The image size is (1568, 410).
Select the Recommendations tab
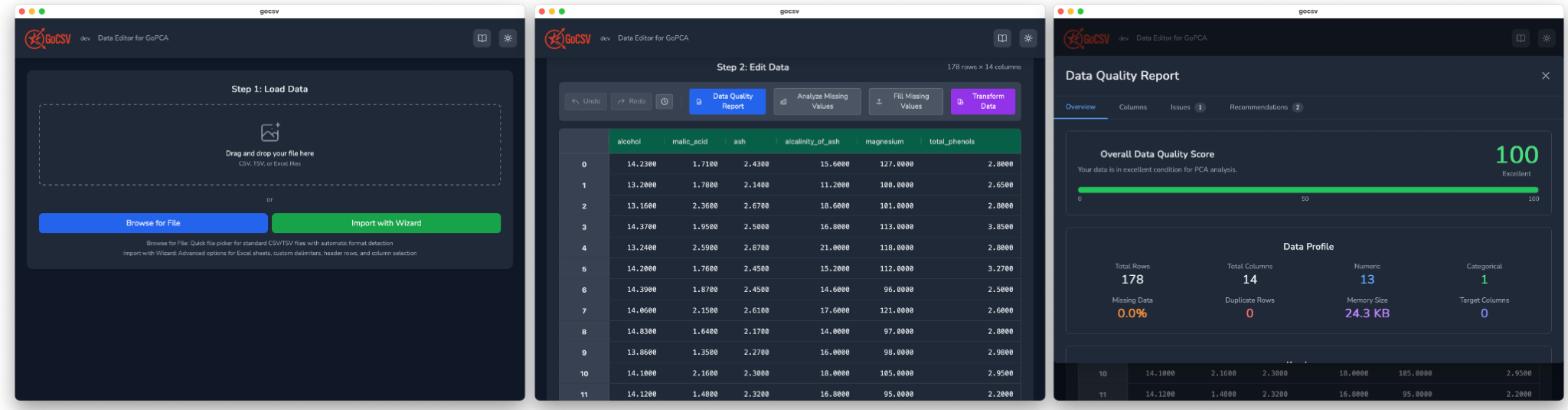[x=1266, y=107]
